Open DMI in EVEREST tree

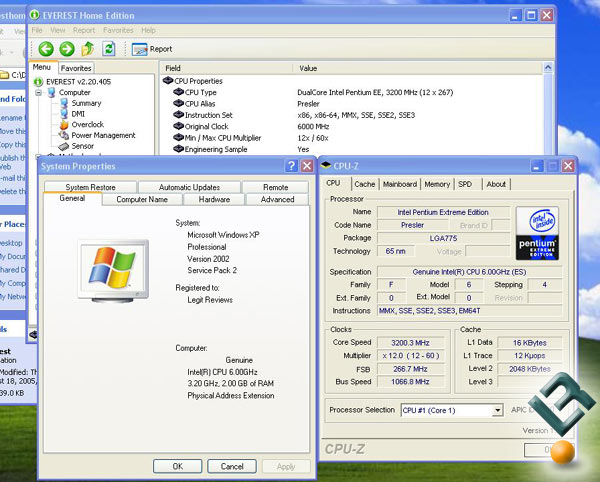[x=78, y=114]
